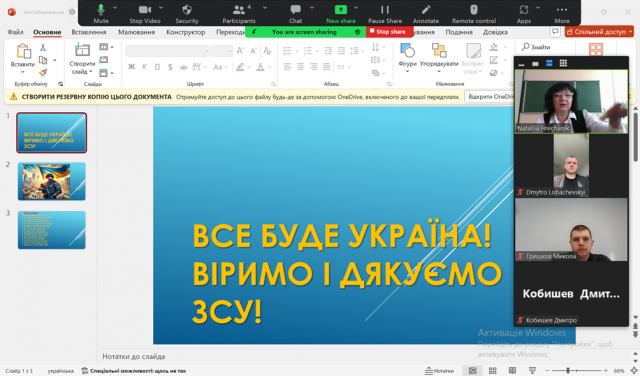
Task: Center-align paragraph text icon
Action: coord(300,67)
